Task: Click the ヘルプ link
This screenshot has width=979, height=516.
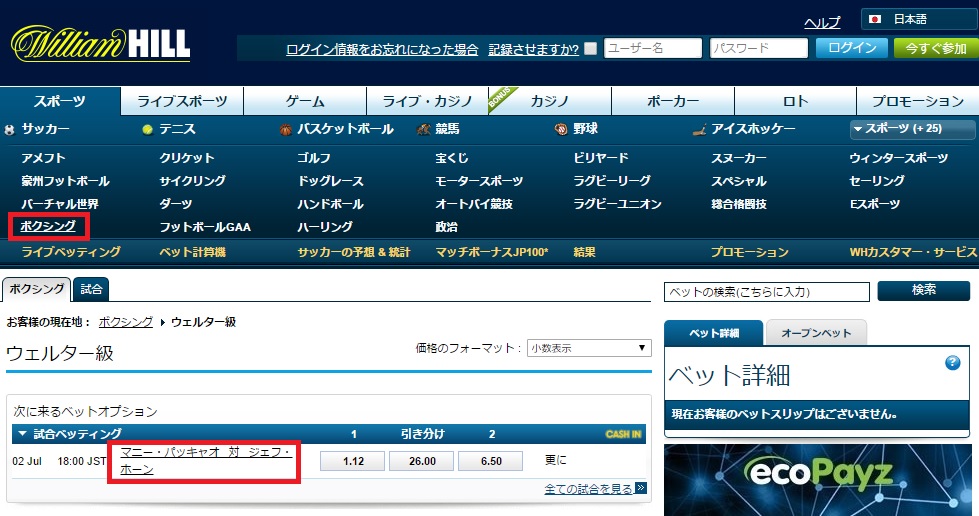Action: (x=822, y=23)
